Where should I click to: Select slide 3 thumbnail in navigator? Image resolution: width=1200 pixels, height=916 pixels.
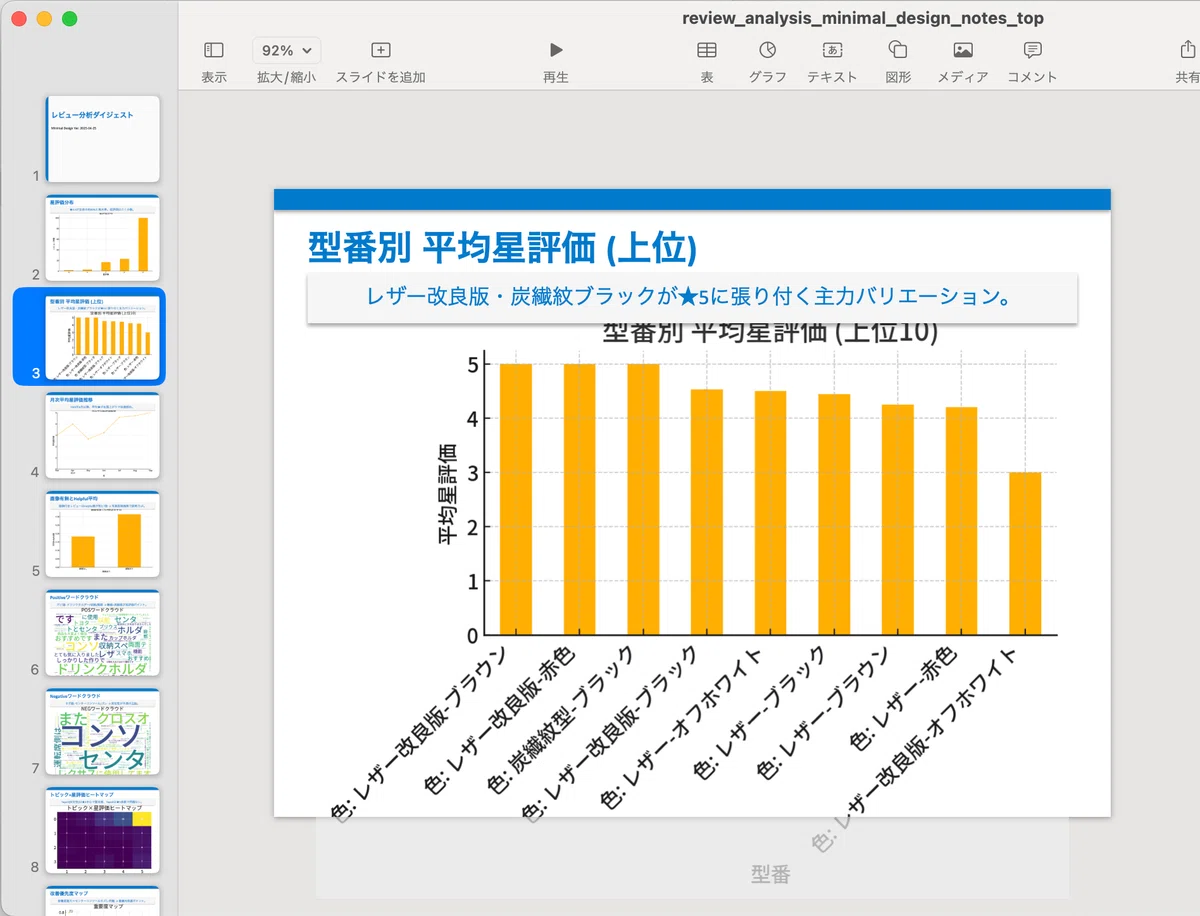coord(103,337)
